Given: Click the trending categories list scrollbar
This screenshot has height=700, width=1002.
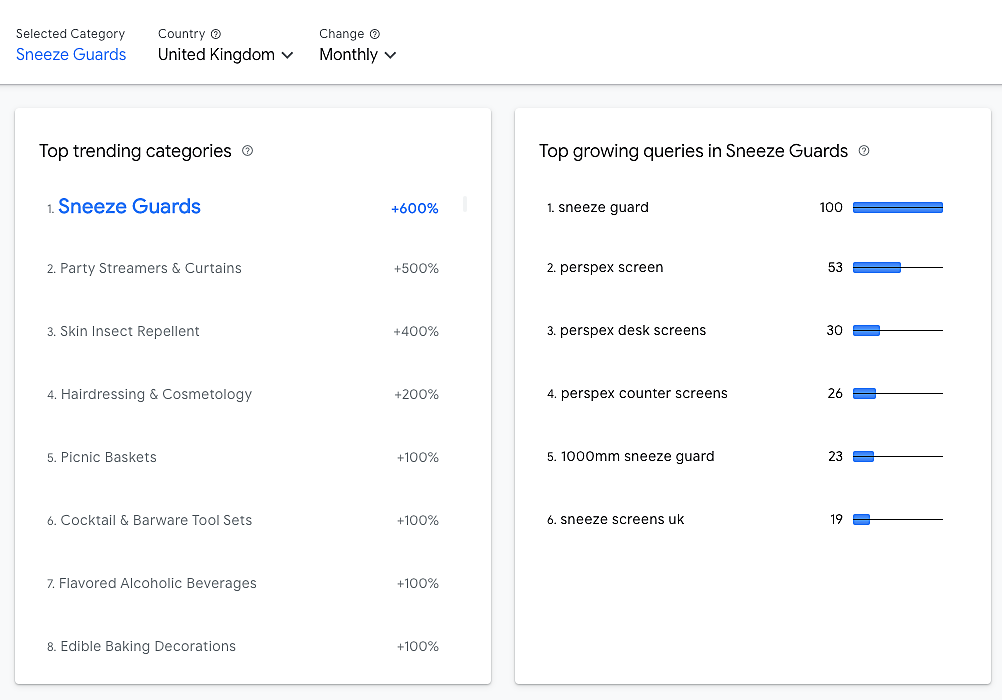Looking at the screenshot, I should (x=465, y=204).
